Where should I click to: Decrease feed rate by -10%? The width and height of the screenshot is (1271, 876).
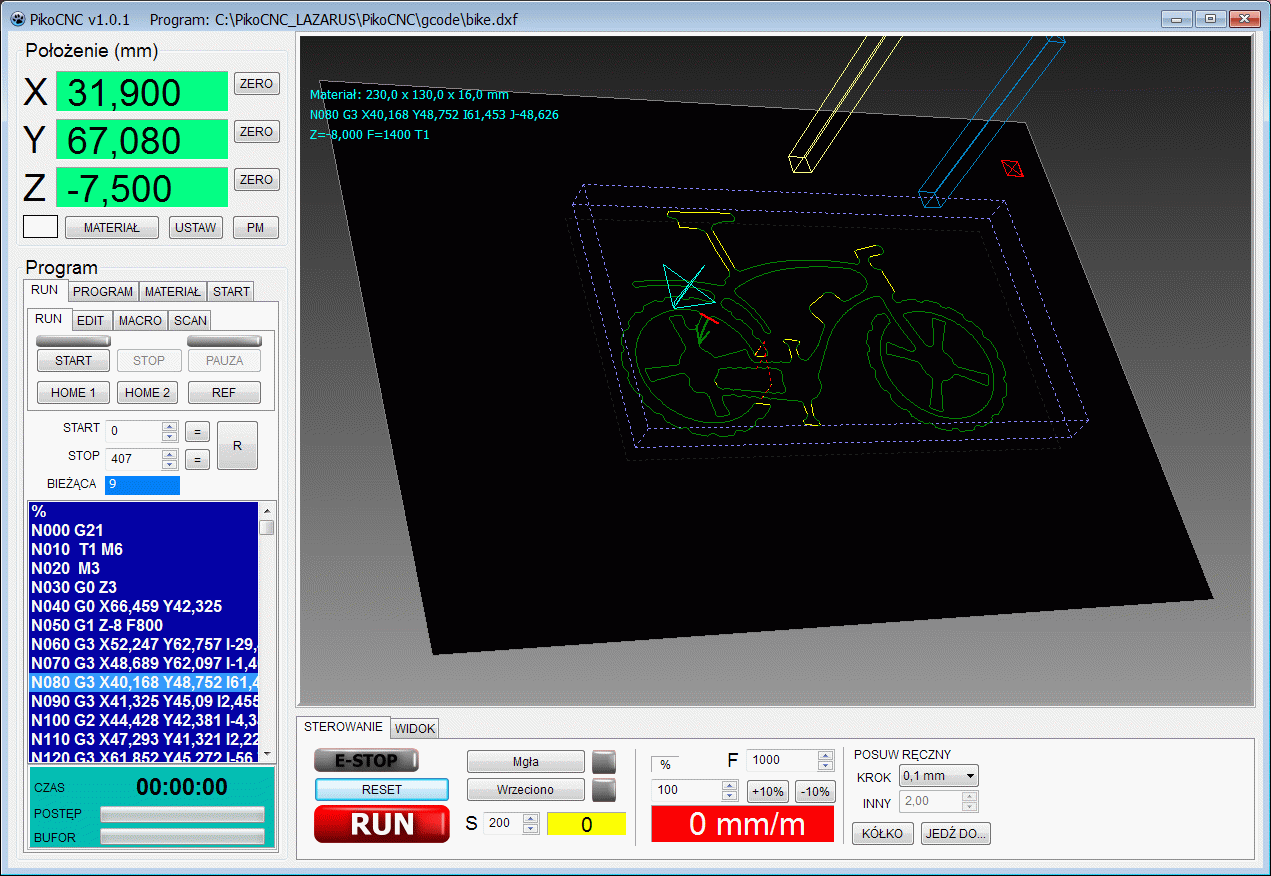[x=815, y=792]
